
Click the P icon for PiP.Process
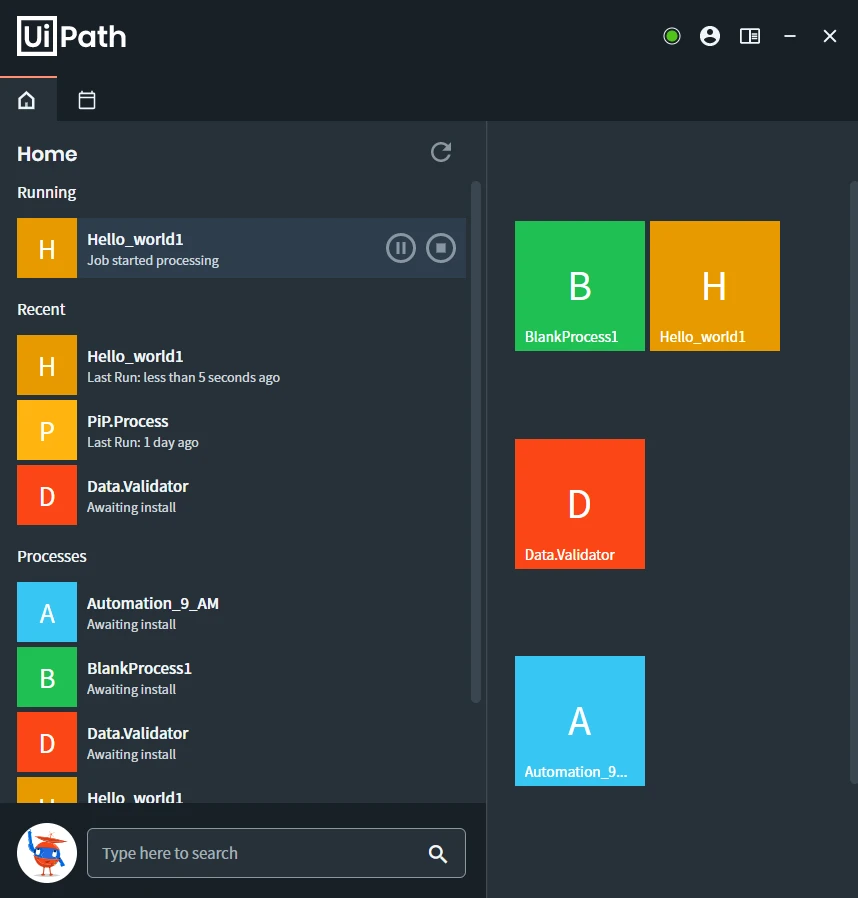(x=47, y=430)
